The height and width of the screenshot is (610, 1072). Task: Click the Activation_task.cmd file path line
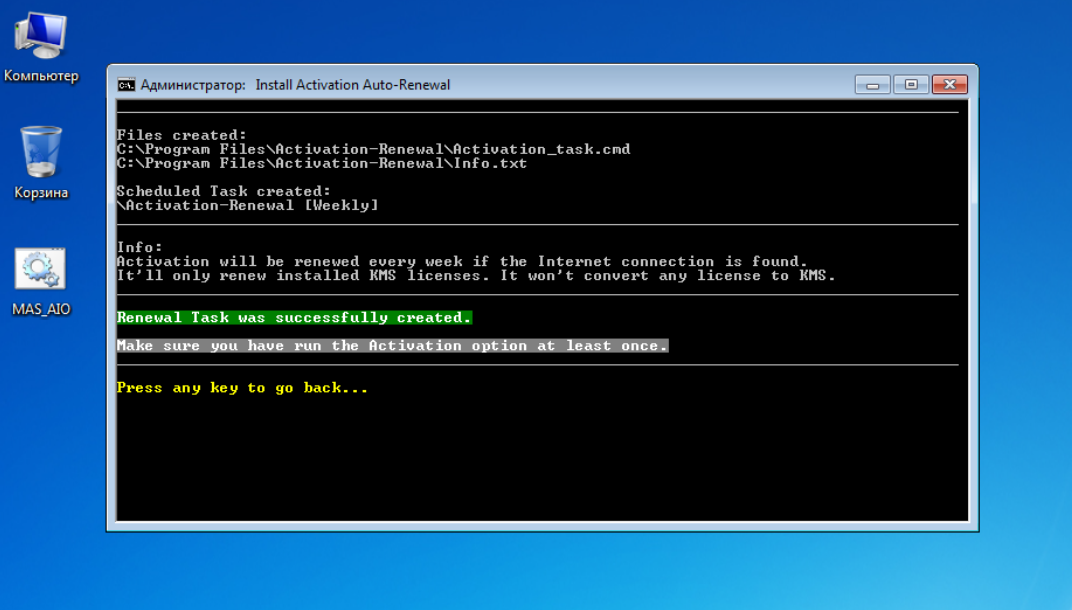point(373,149)
